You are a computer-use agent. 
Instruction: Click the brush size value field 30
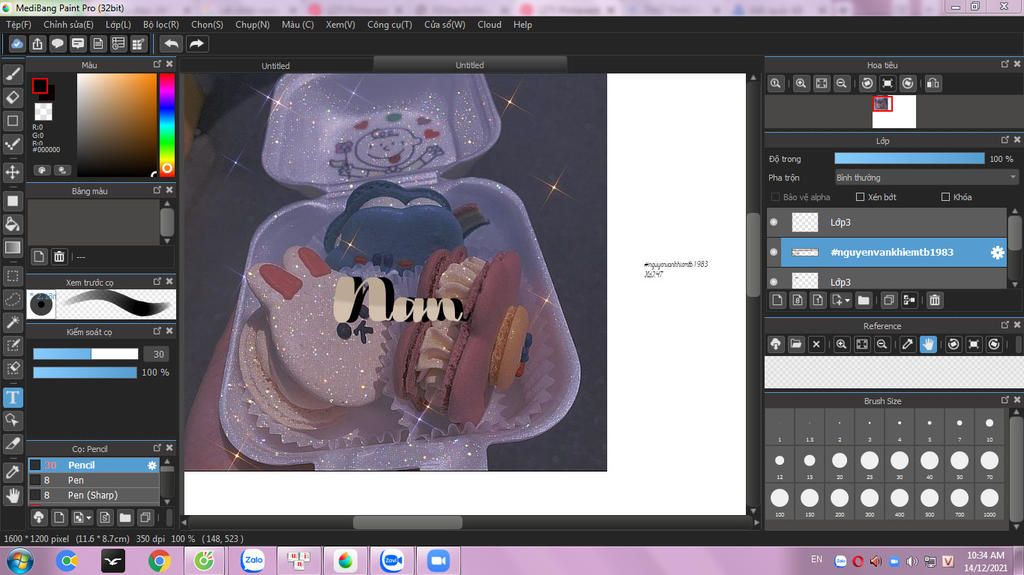pyautogui.click(x=157, y=354)
